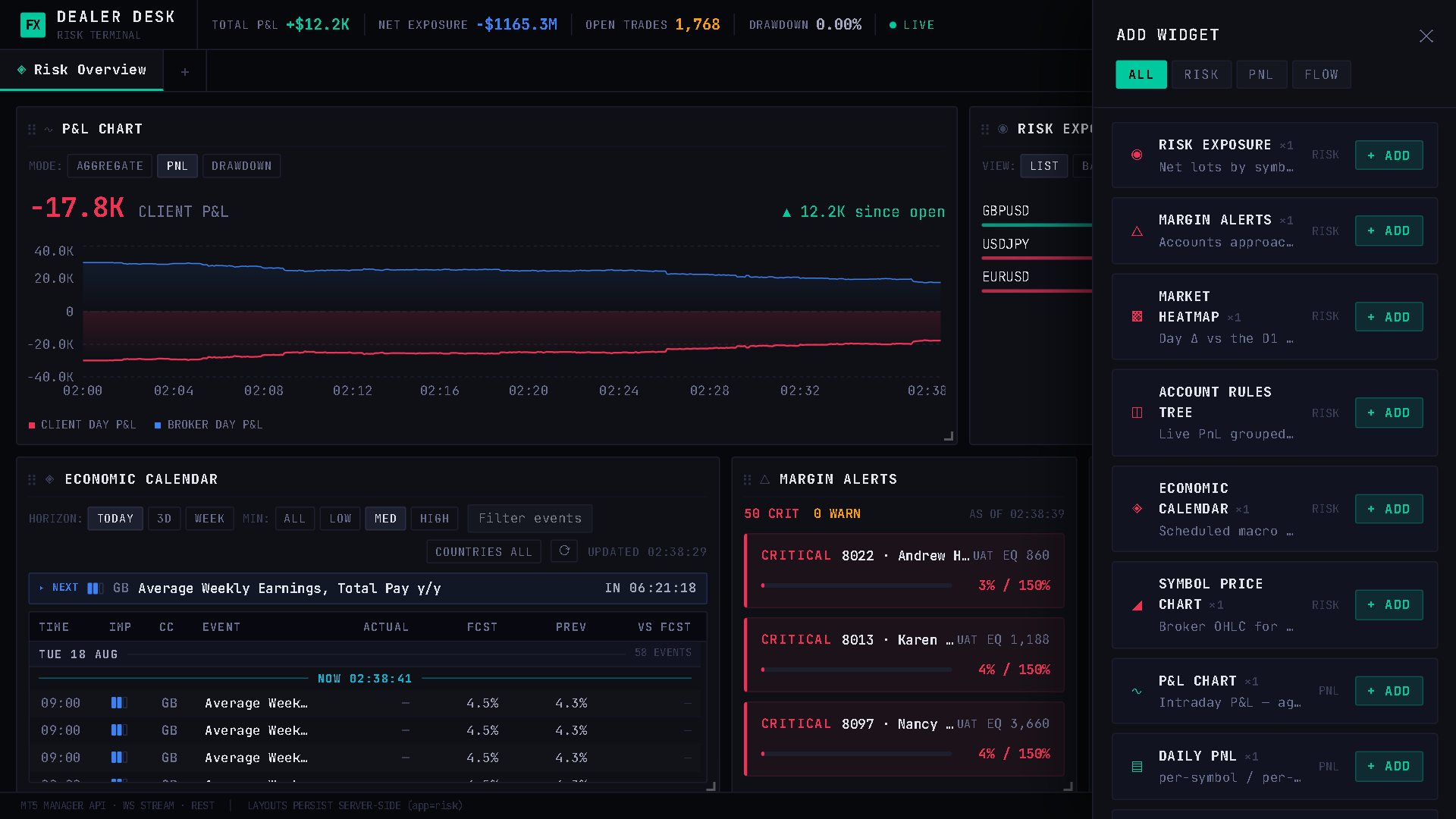The width and height of the screenshot is (1456, 819).
Task: Click the FX Dealer Desk logo
Action: point(33,25)
